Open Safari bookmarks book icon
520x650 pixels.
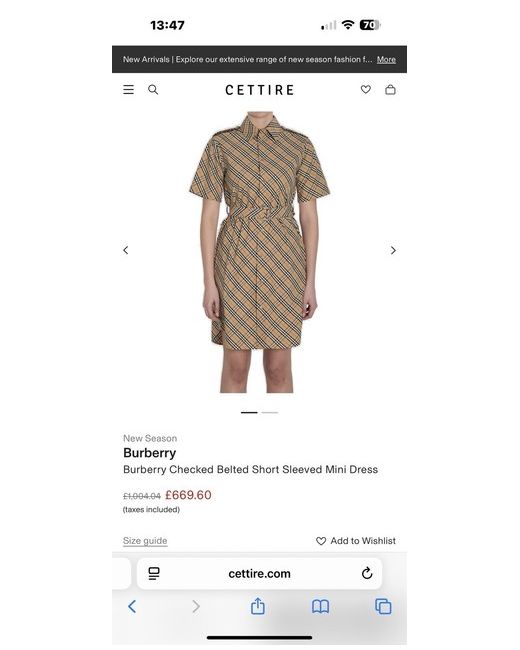click(321, 607)
